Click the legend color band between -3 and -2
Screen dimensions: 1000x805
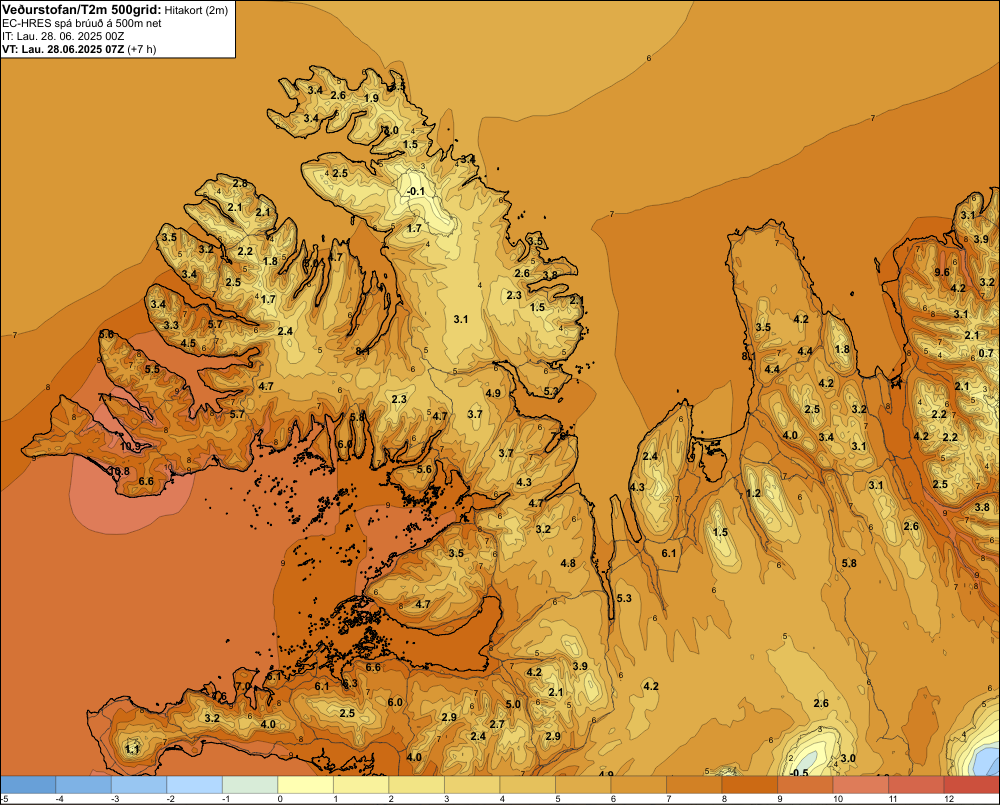tap(140, 785)
